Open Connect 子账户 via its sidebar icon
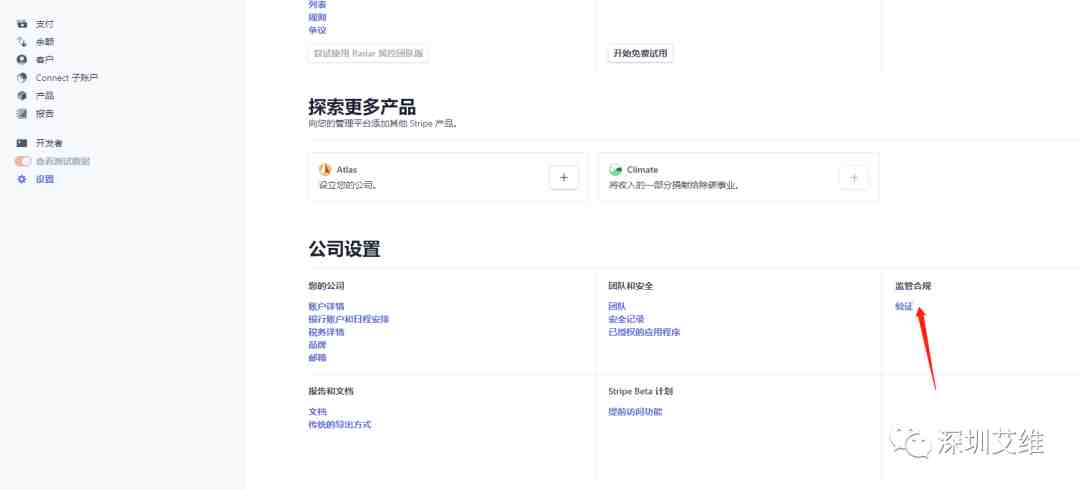Screen dimensions: 1080x490 click(22, 78)
